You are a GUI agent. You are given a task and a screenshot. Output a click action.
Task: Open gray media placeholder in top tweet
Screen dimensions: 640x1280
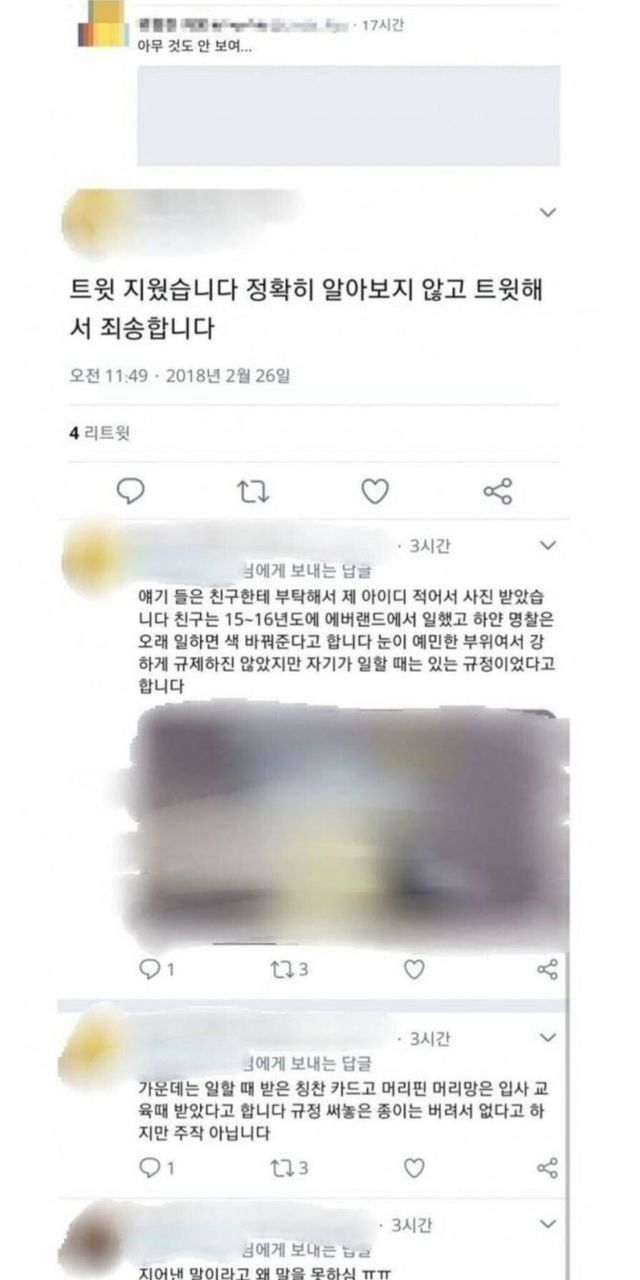point(349,116)
